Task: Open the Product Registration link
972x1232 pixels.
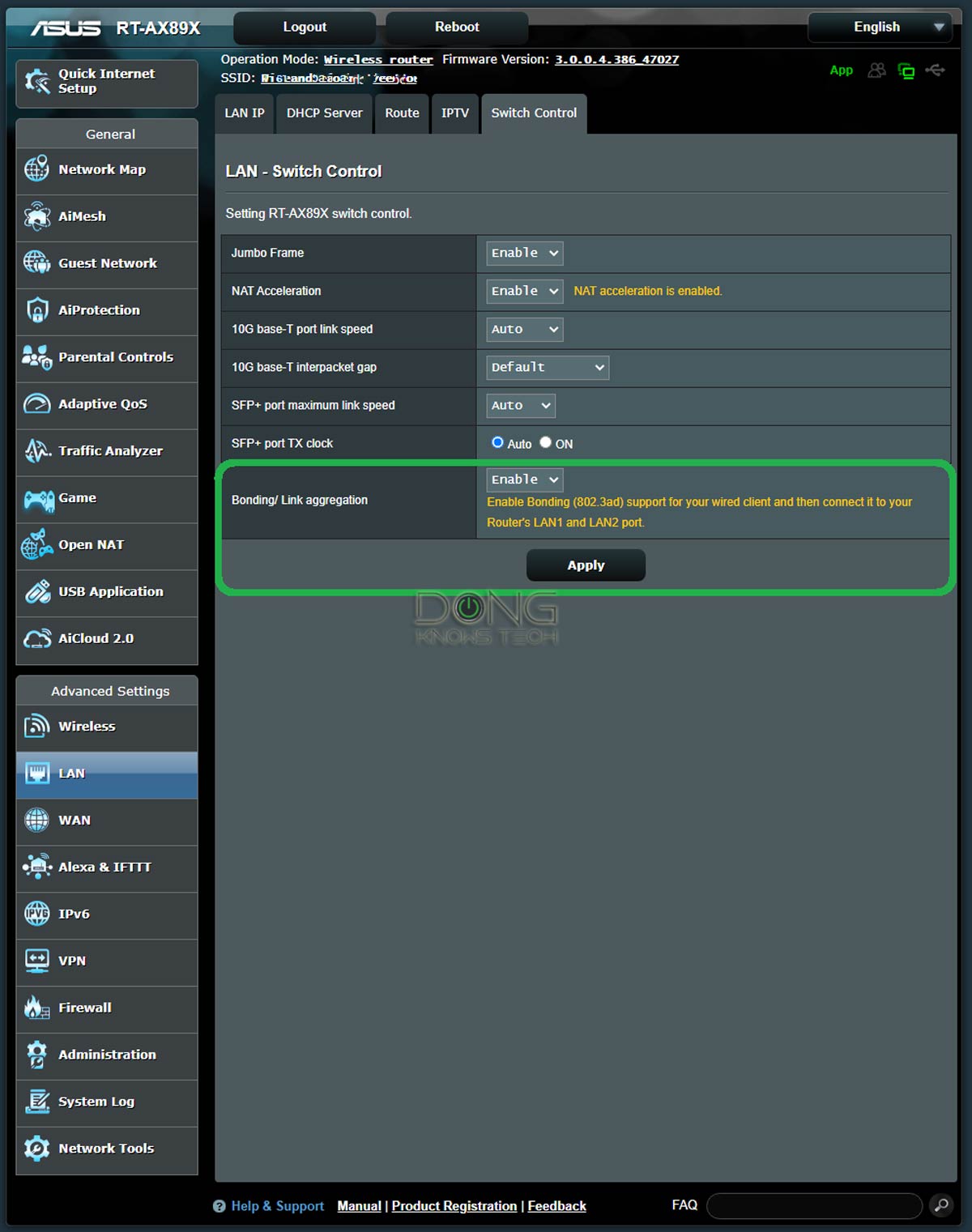Action: (x=454, y=1206)
